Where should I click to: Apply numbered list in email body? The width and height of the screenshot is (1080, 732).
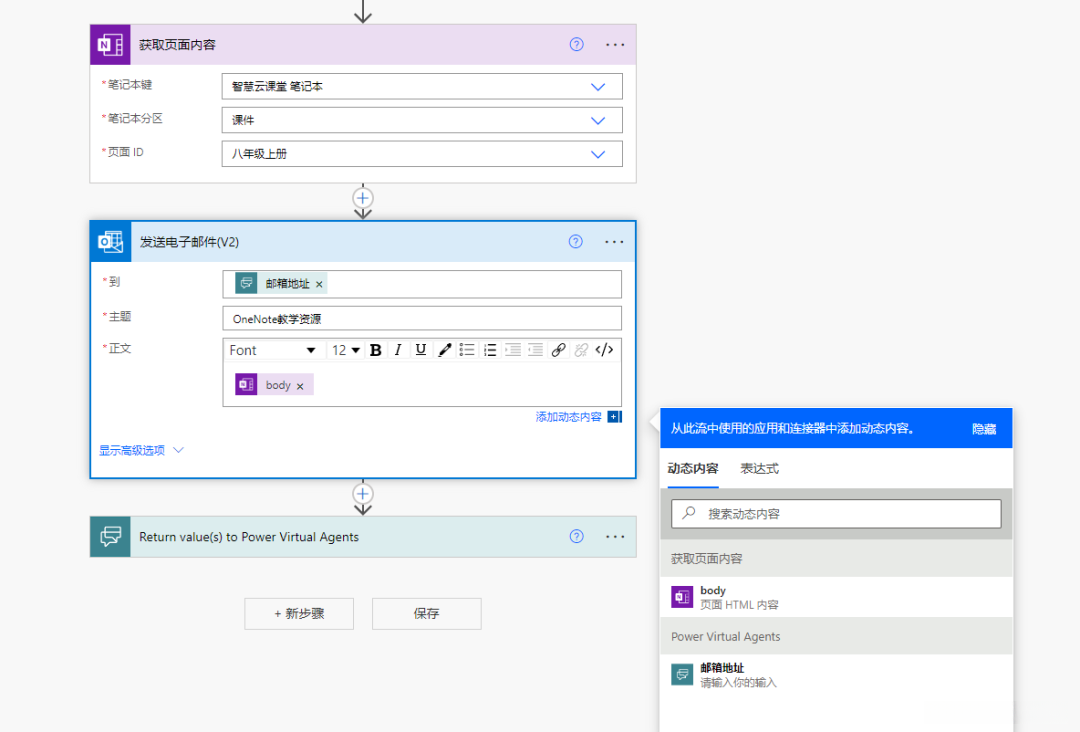pyautogui.click(x=490, y=351)
